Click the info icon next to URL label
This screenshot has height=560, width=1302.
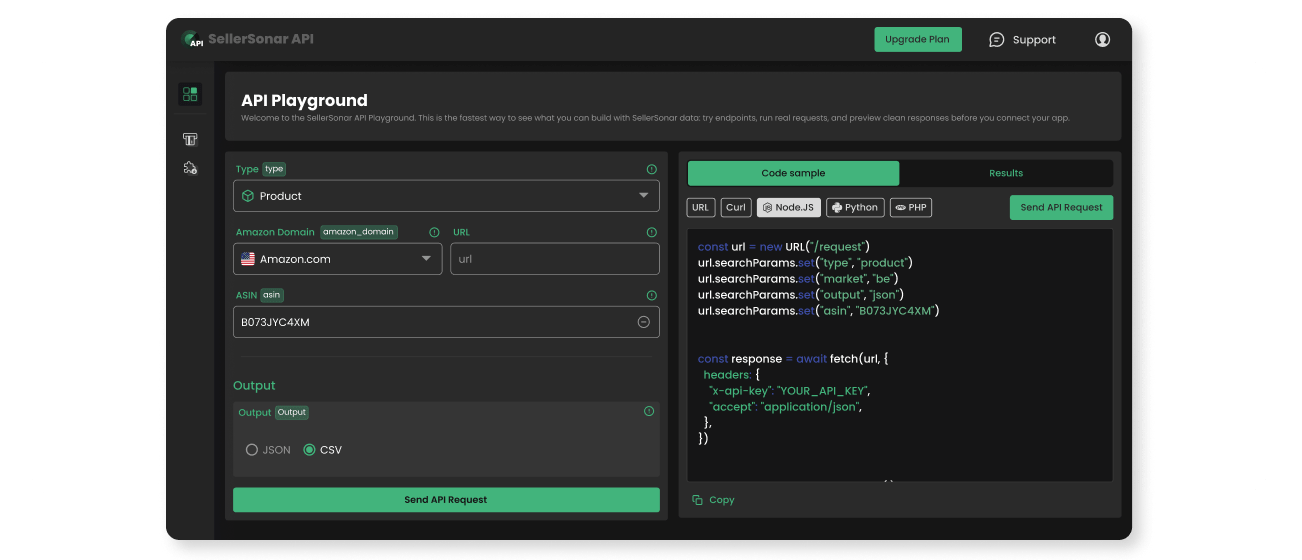tap(651, 232)
